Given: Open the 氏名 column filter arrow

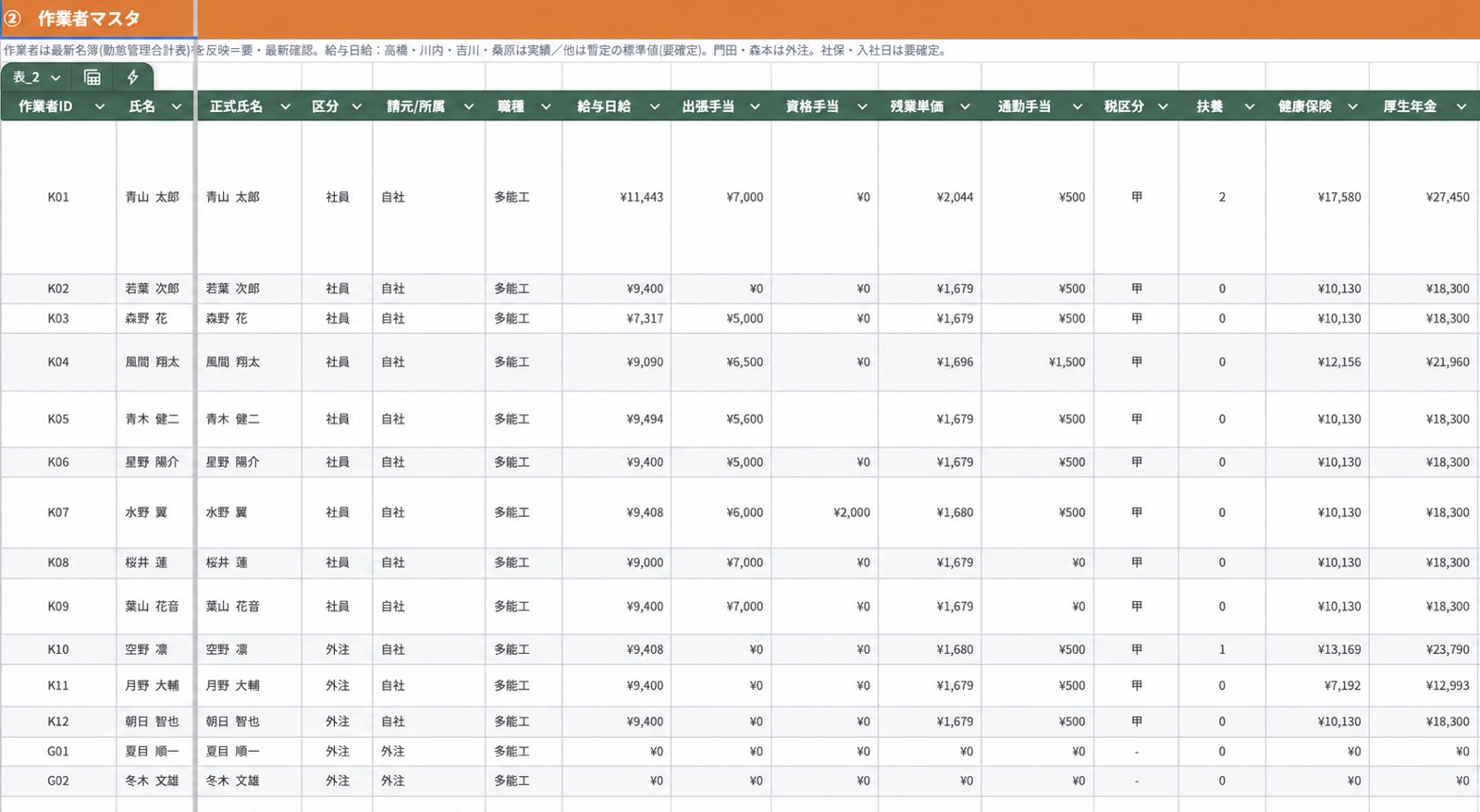Looking at the screenshot, I should coord(177,106).
